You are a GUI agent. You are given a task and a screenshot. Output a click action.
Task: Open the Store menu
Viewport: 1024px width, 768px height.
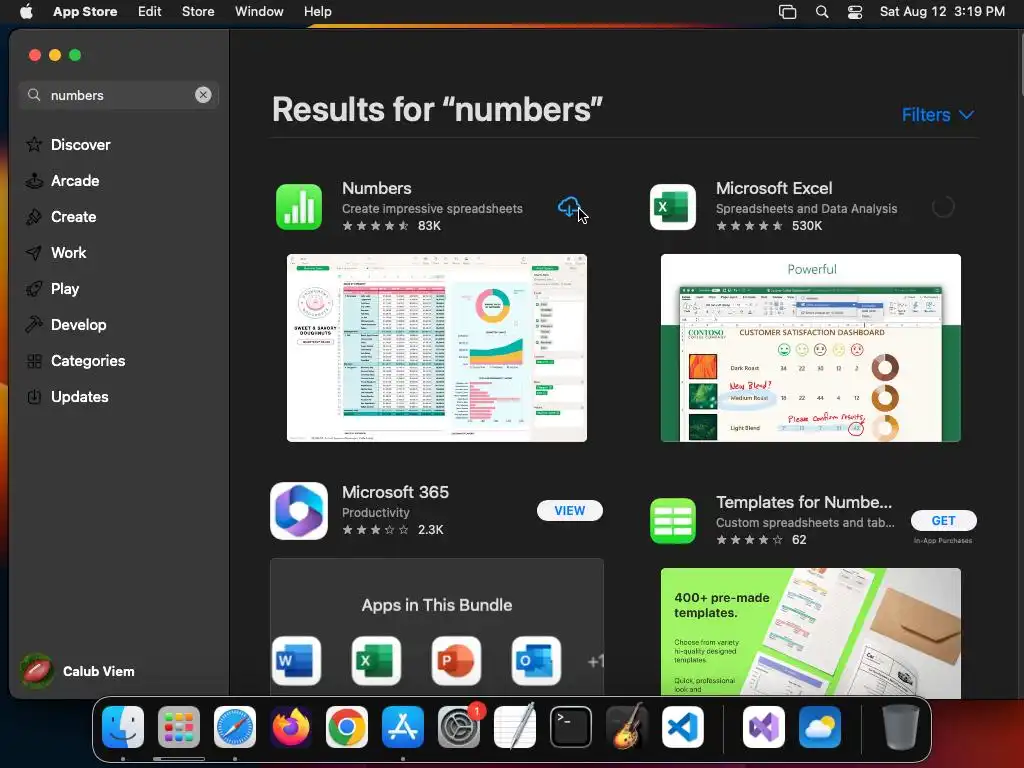(x=198, y=12)
